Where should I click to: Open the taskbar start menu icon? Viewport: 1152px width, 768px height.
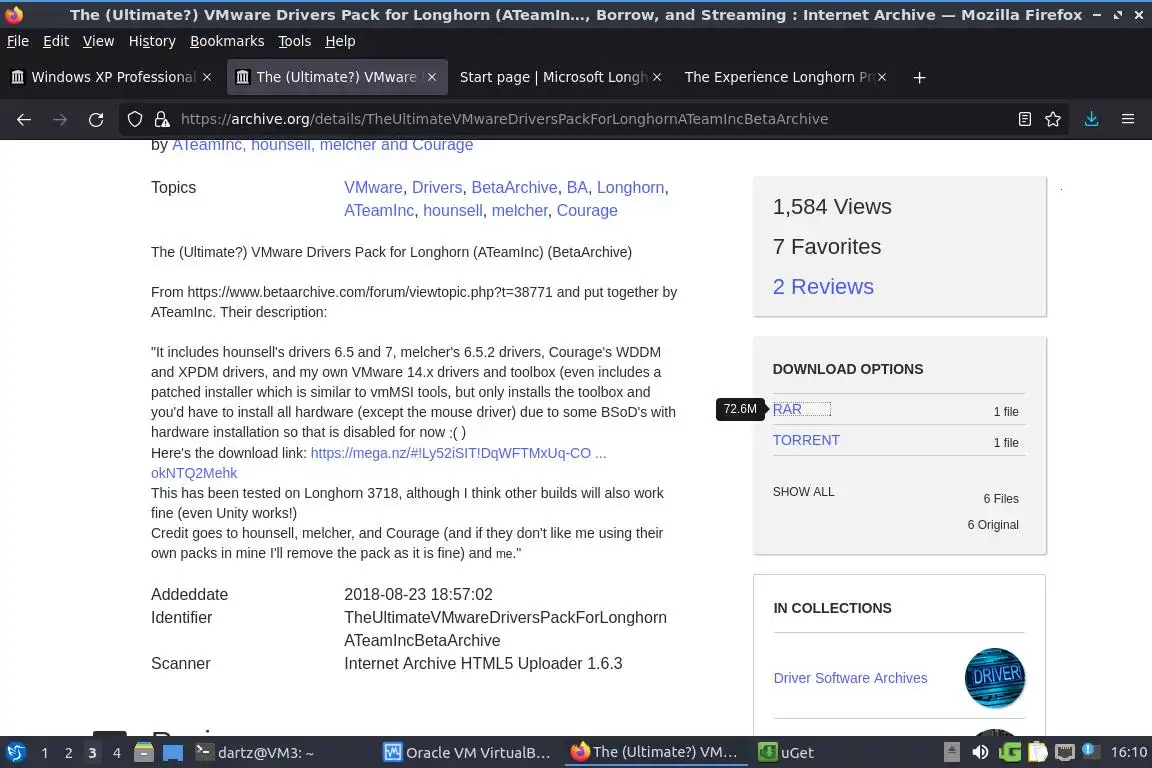[x=15, y=752]
